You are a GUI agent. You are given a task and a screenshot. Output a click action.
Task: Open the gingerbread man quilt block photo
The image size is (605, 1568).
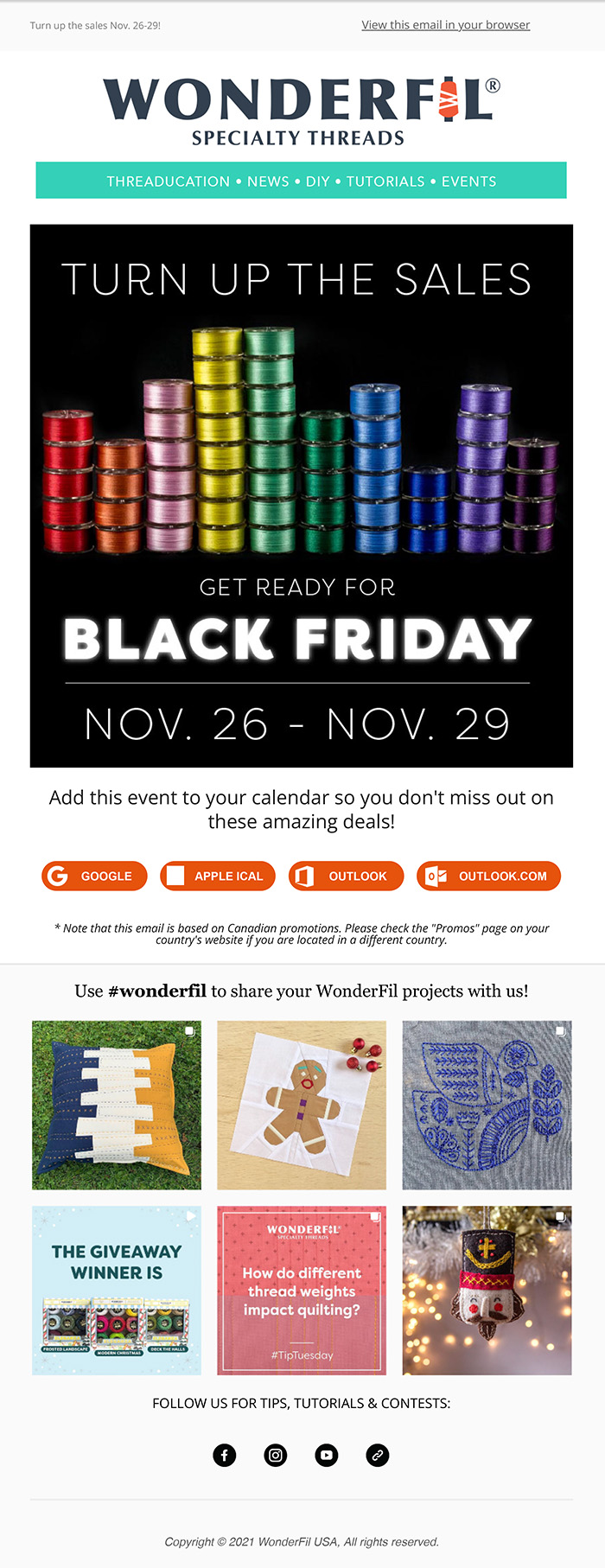302,1105
